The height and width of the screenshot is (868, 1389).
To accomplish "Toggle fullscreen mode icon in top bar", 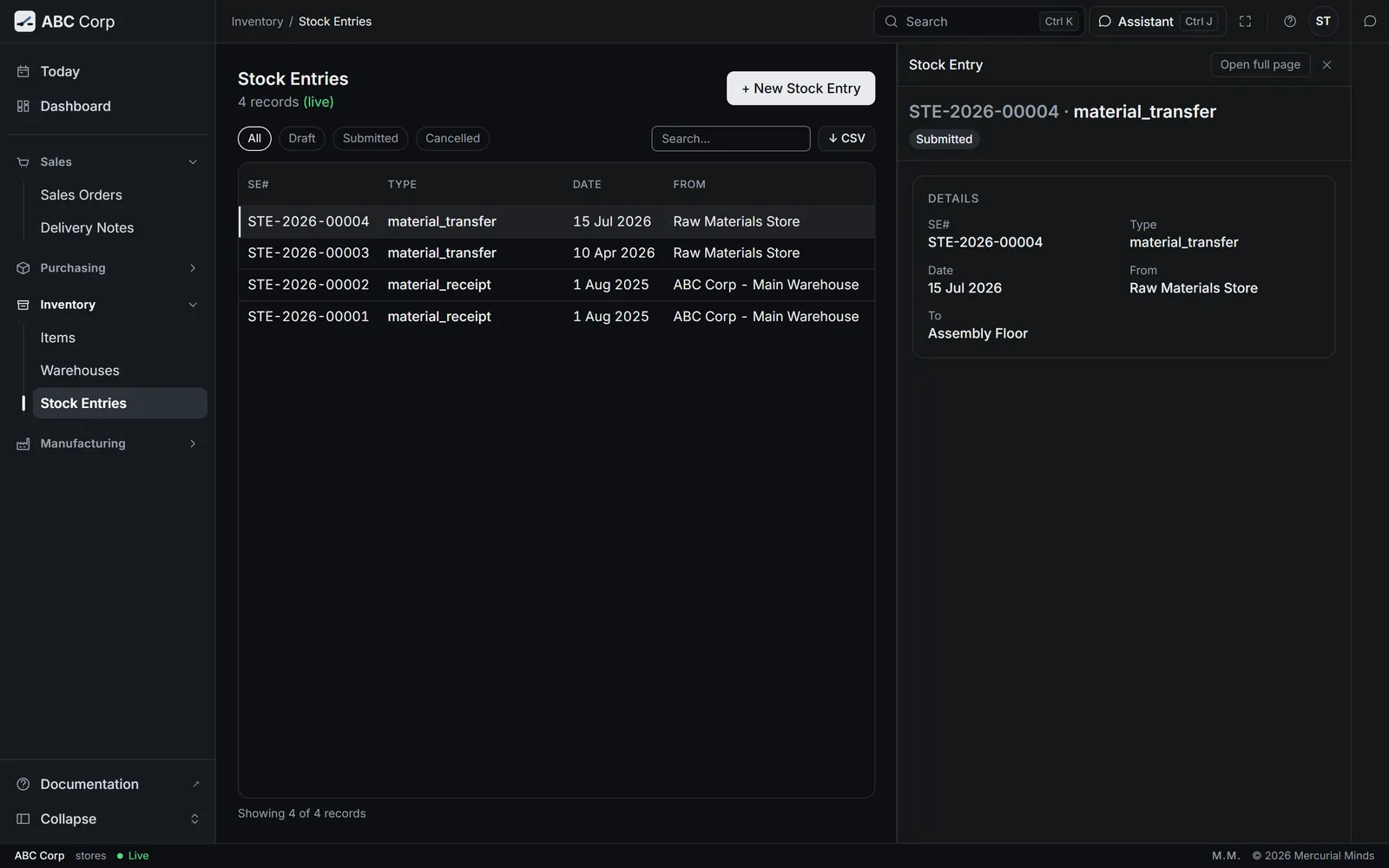I will pos(1245,22).
